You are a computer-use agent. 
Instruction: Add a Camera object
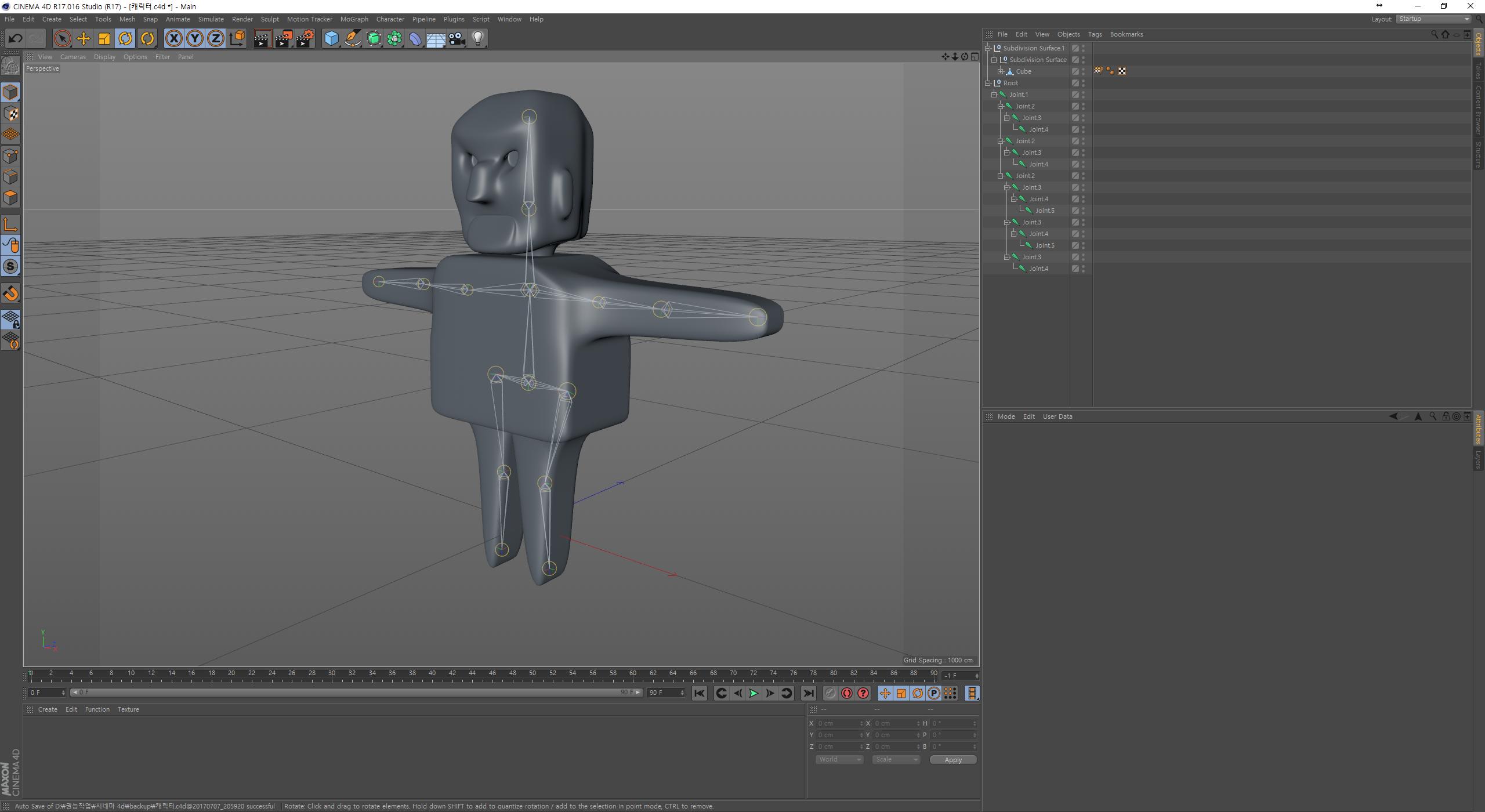457,39
